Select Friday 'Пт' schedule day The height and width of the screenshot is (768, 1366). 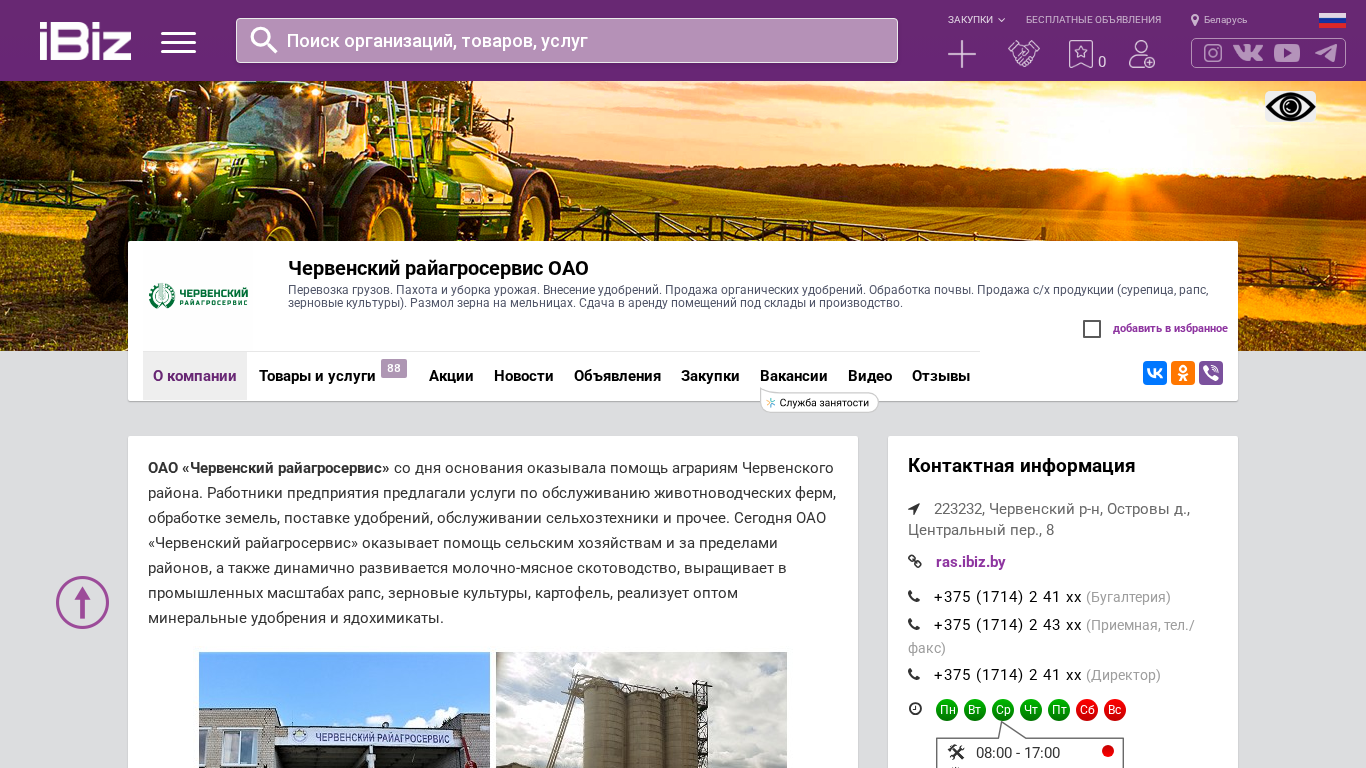1059,710
